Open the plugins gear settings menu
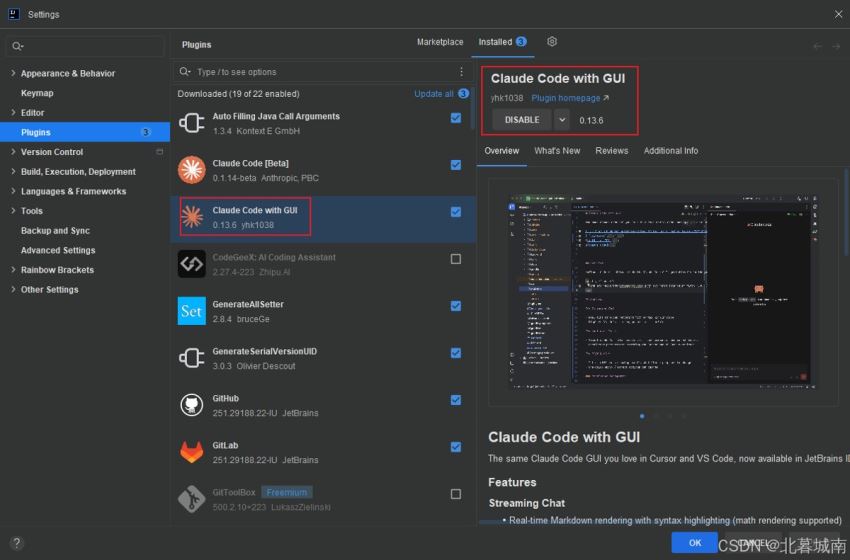Image resolution: width=850 pixels, height=560 pixels. [552, 42]
